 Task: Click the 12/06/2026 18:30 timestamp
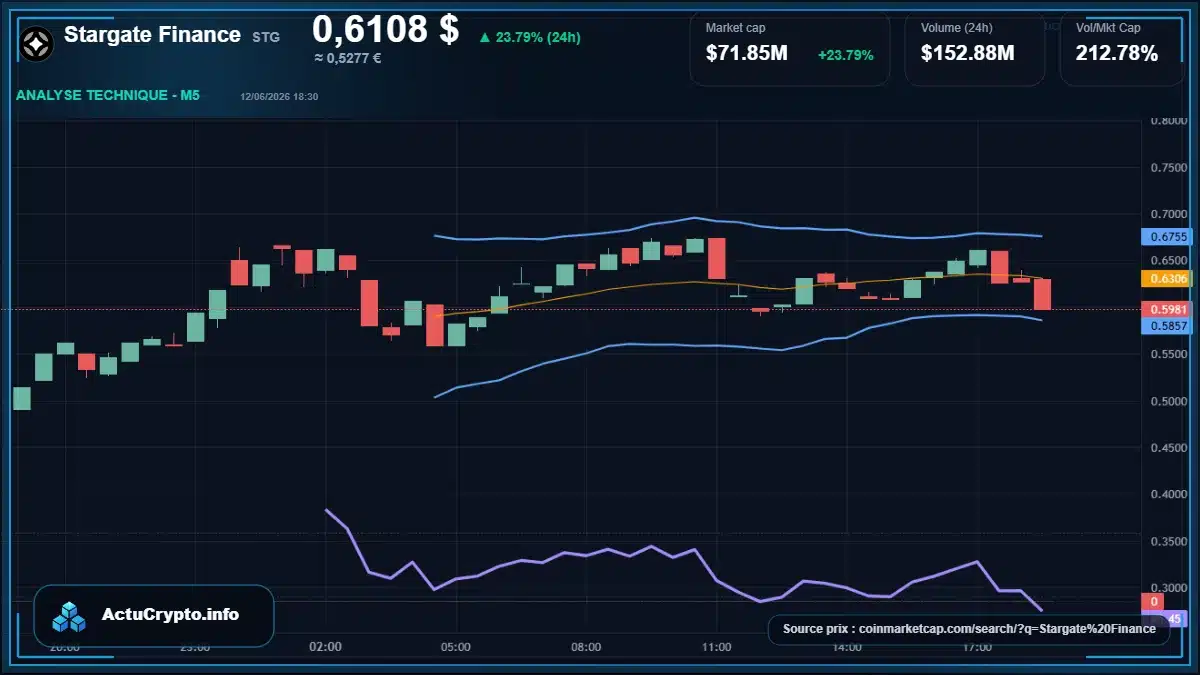click(x=279, y=97)
